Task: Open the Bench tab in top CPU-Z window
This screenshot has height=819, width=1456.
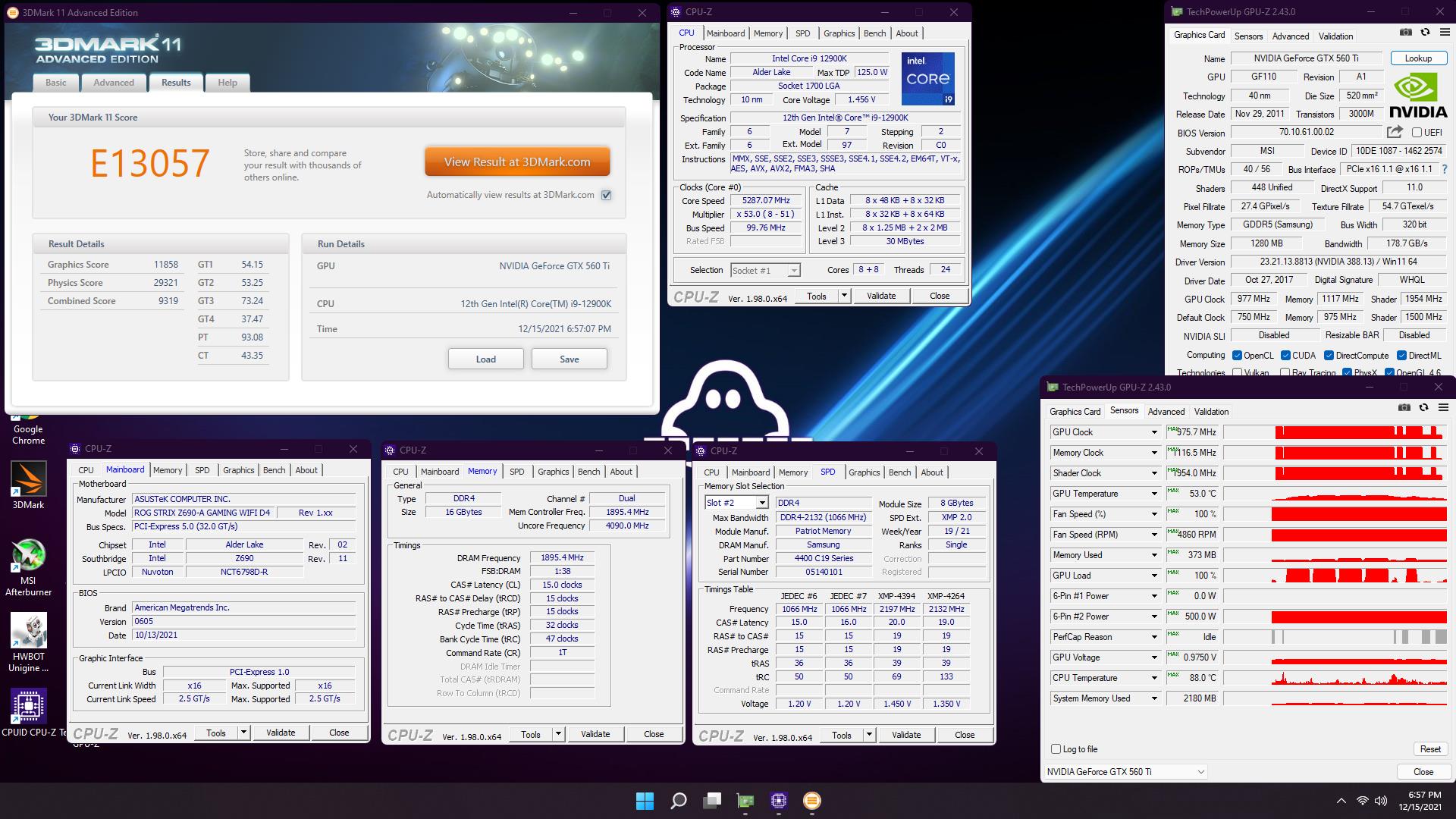Action: tap(874, 33)
